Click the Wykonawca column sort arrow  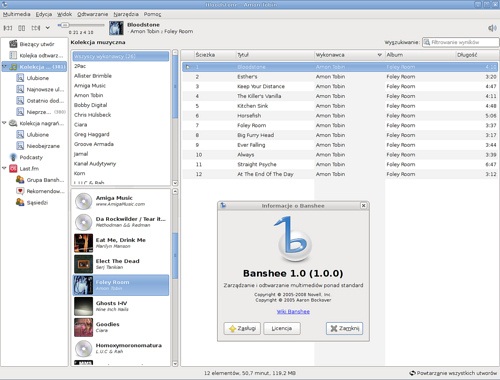[x=379, y=55]
